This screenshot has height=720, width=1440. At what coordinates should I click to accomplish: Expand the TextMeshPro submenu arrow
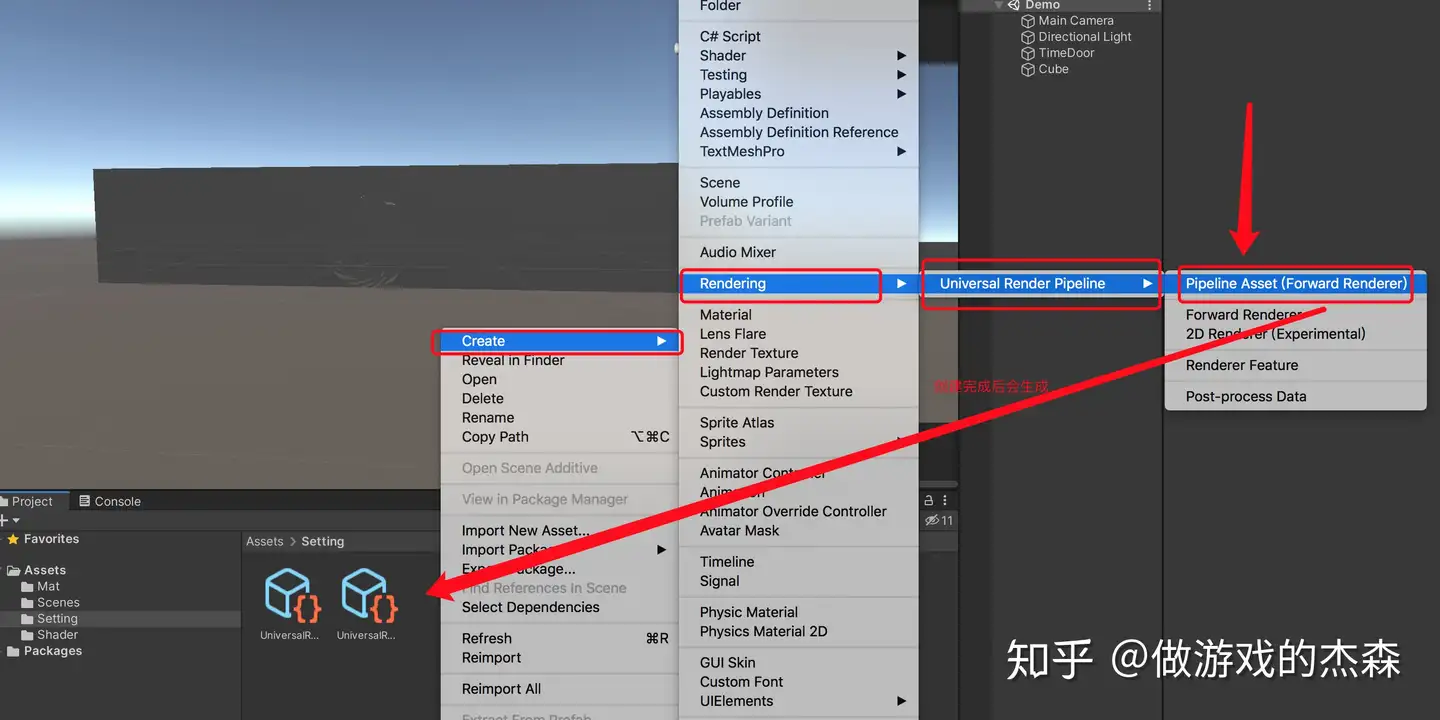click(x=902, y=152)
